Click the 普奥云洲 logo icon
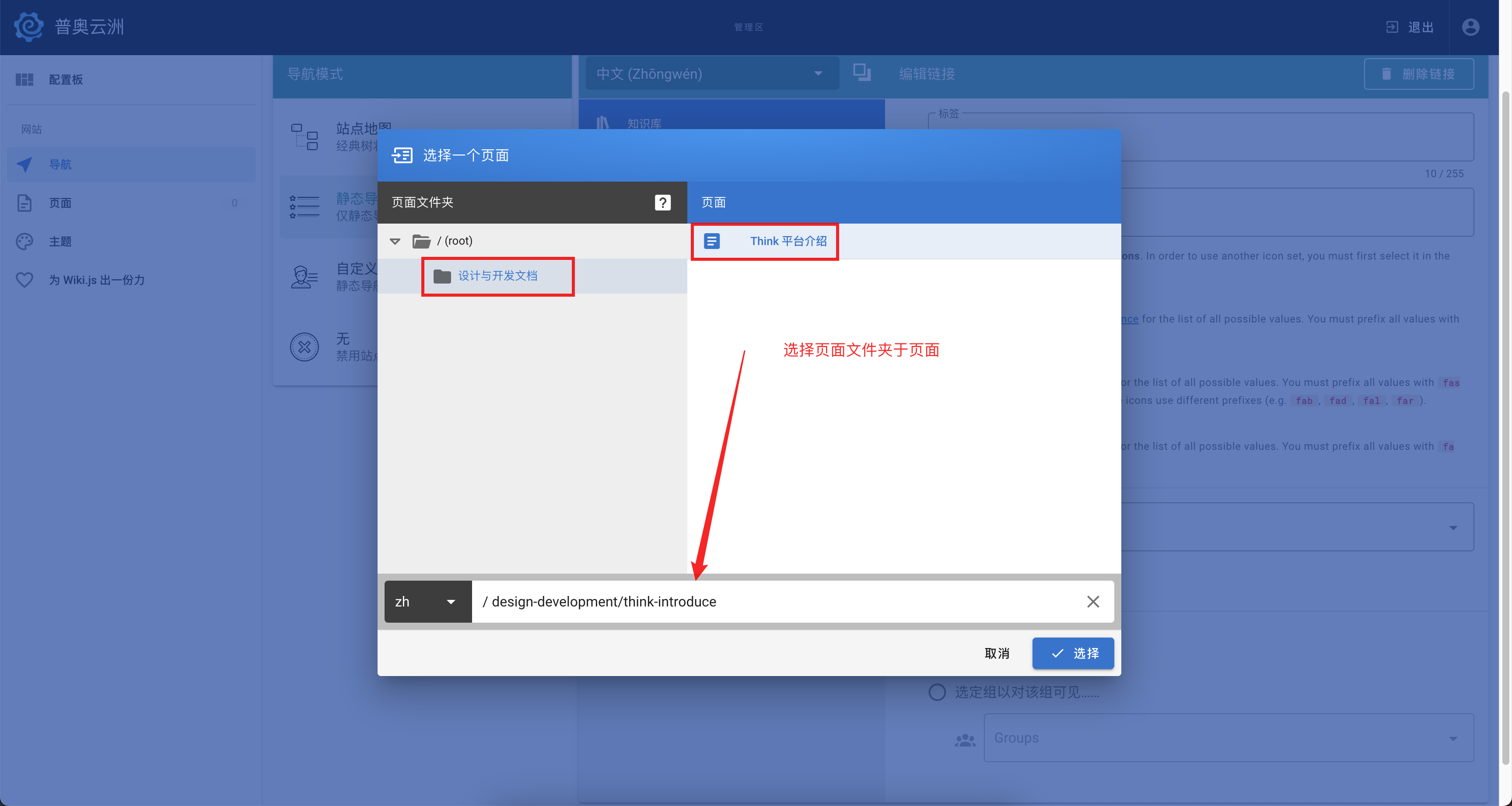This screenshot has height=806, width=1512. point(28,27)
